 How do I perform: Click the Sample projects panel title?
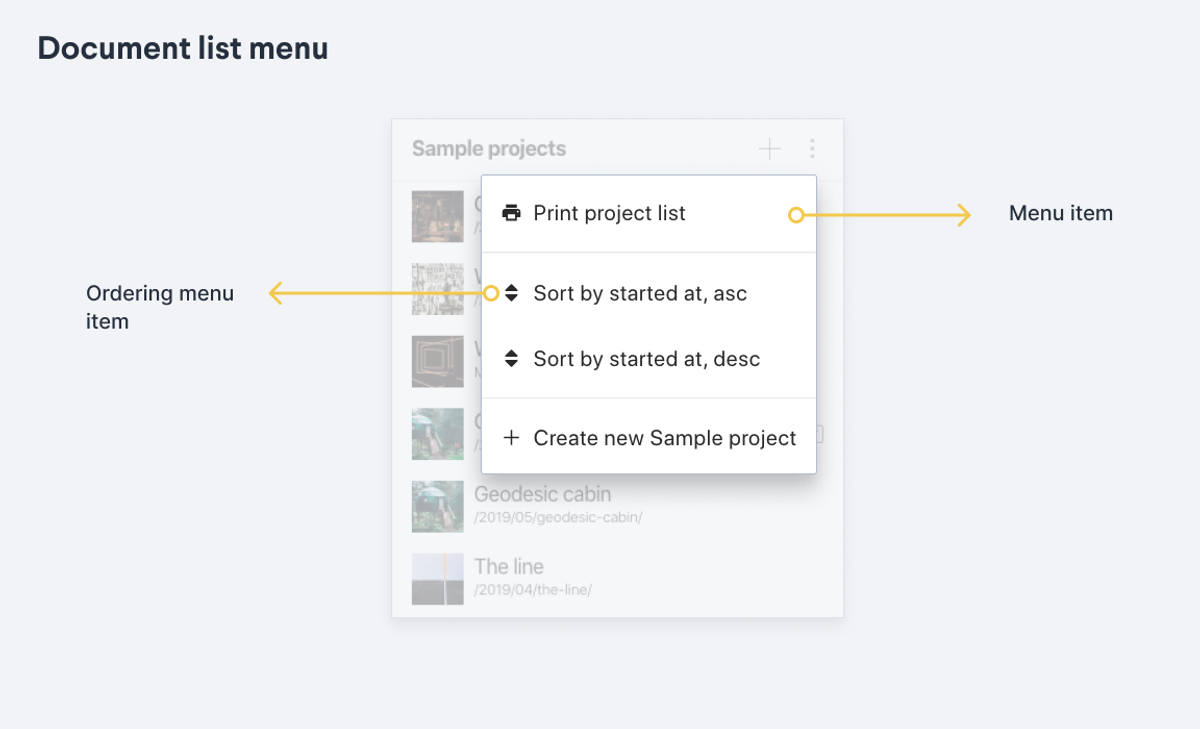(489, 148)
